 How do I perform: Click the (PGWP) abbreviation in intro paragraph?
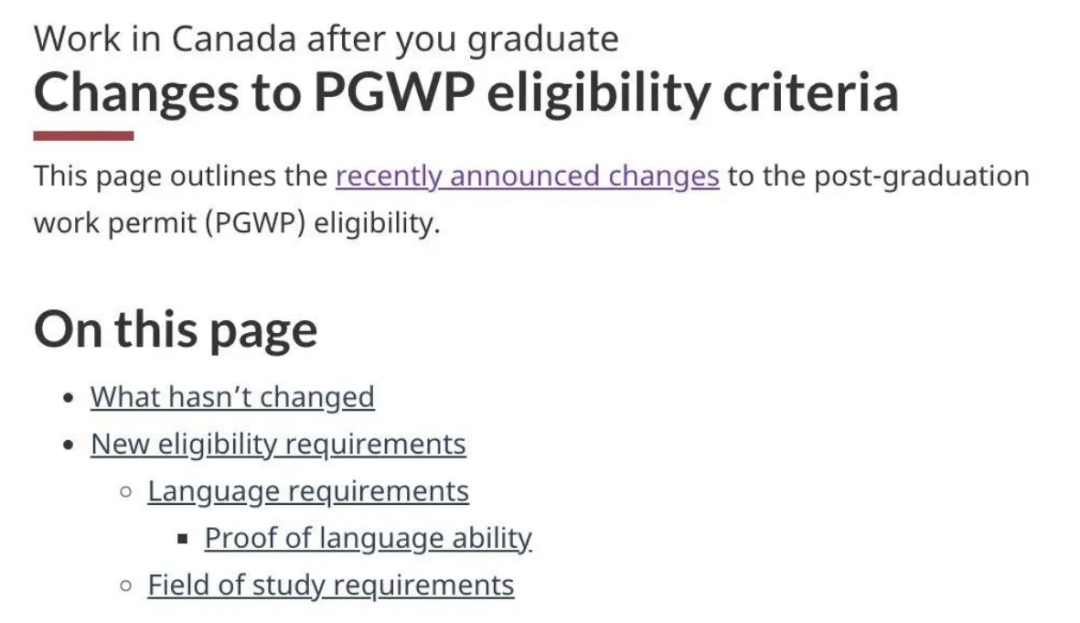tap(256, 222)
